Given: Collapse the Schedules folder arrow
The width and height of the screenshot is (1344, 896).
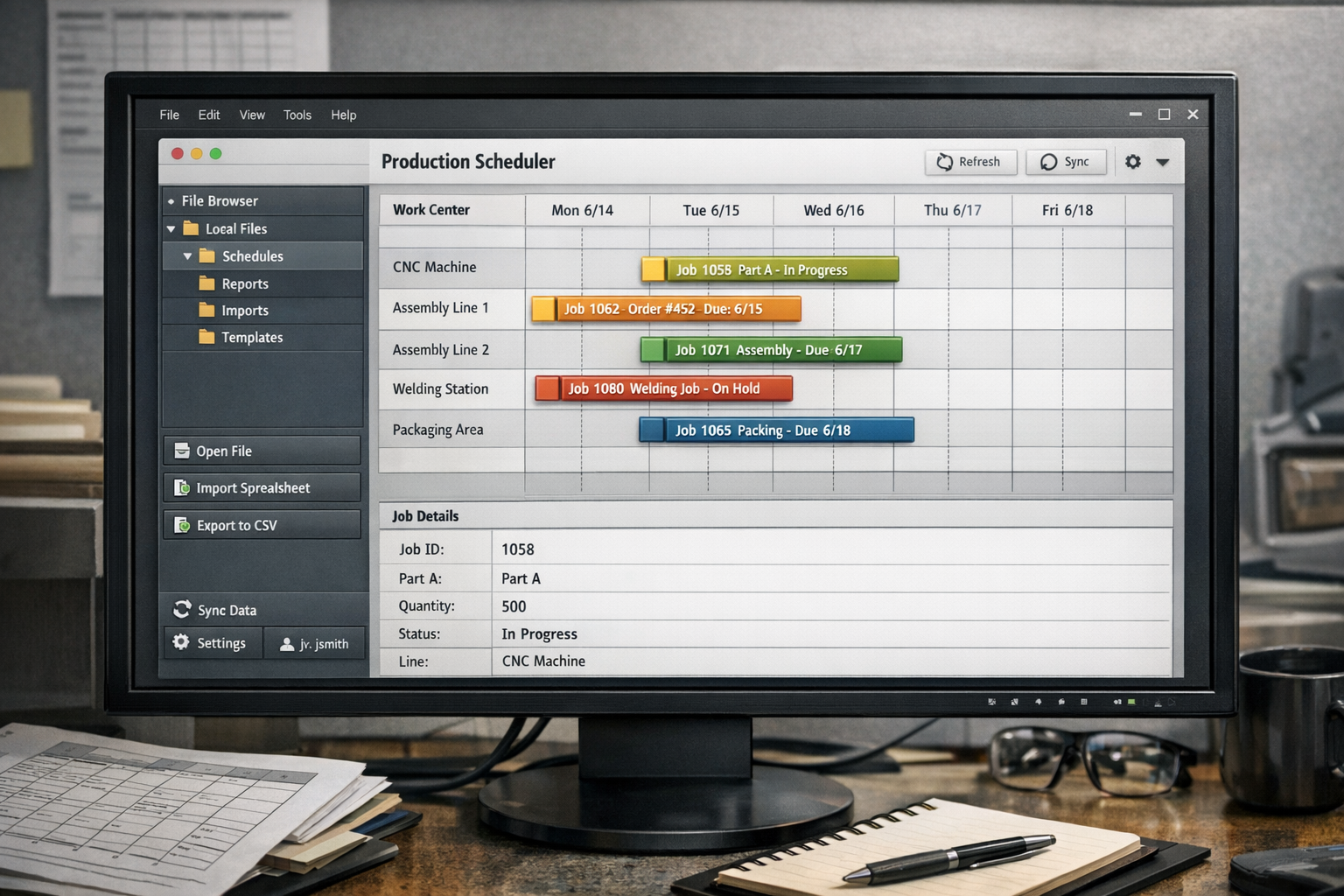Looking at the screenshot, I should (x=187, y=256).
